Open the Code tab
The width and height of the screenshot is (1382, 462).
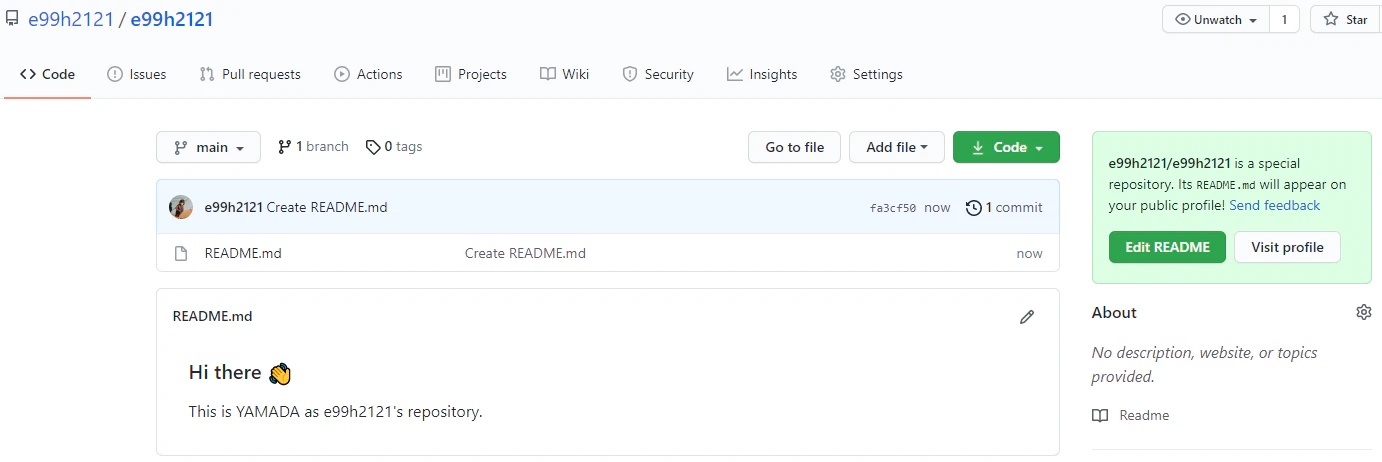click(x=47, y=74)
